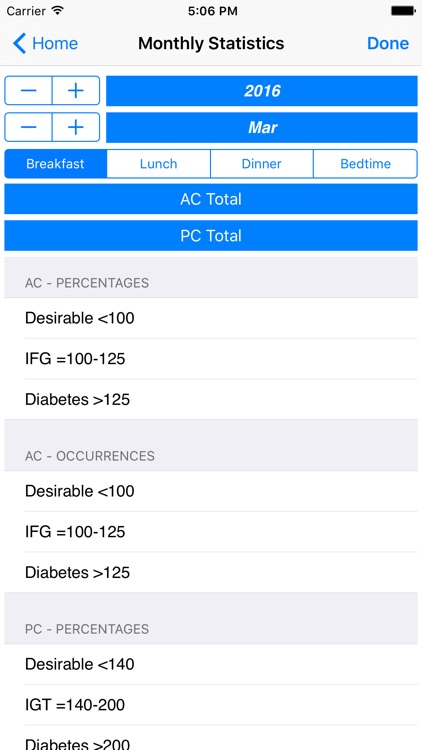The height and width of the screenshot is (750, 422).
Task: Select the Breakfast segment
Action: (x=56, y=164)
